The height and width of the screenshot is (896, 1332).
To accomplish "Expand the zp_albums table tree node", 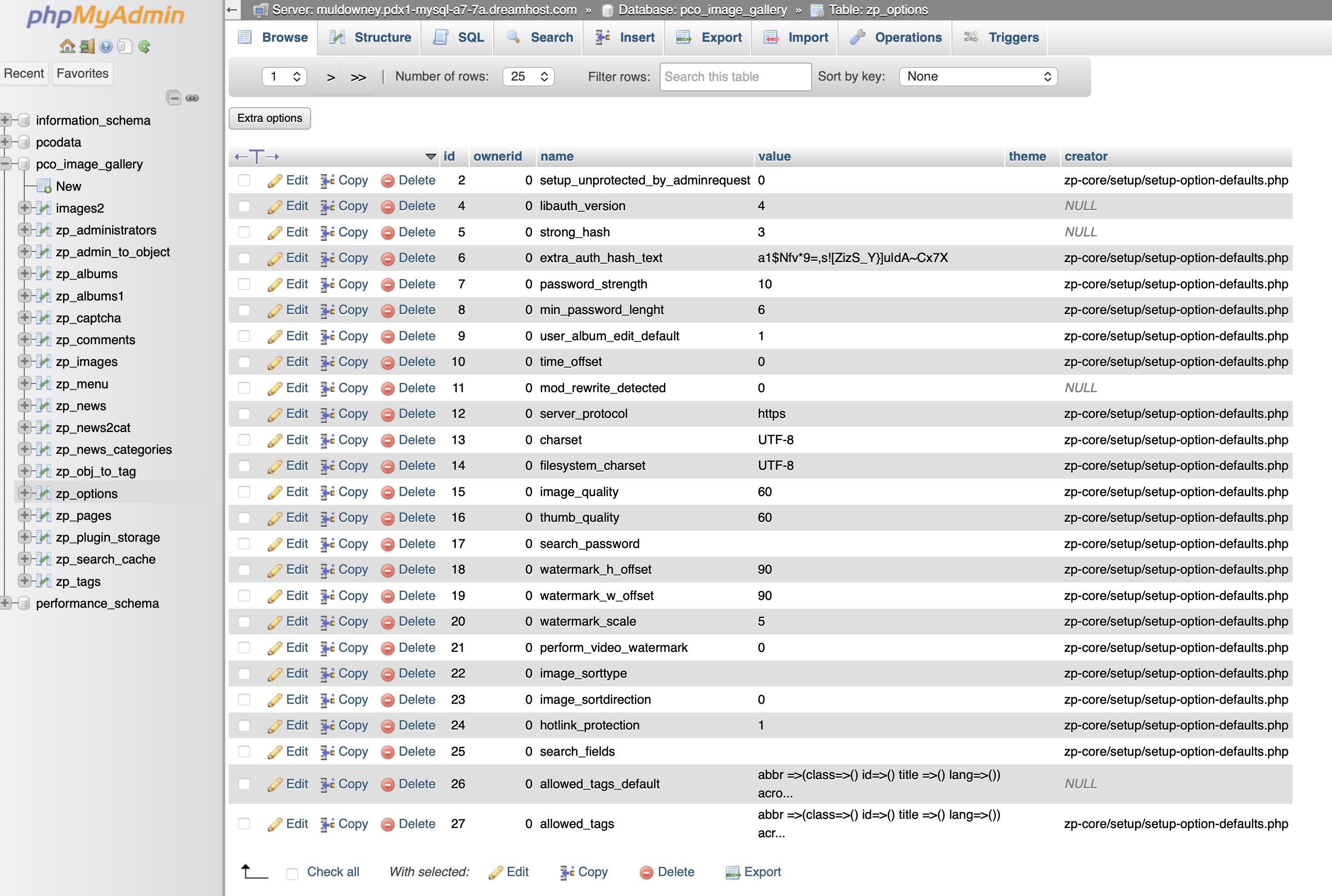I will click(x=24, y=274).
